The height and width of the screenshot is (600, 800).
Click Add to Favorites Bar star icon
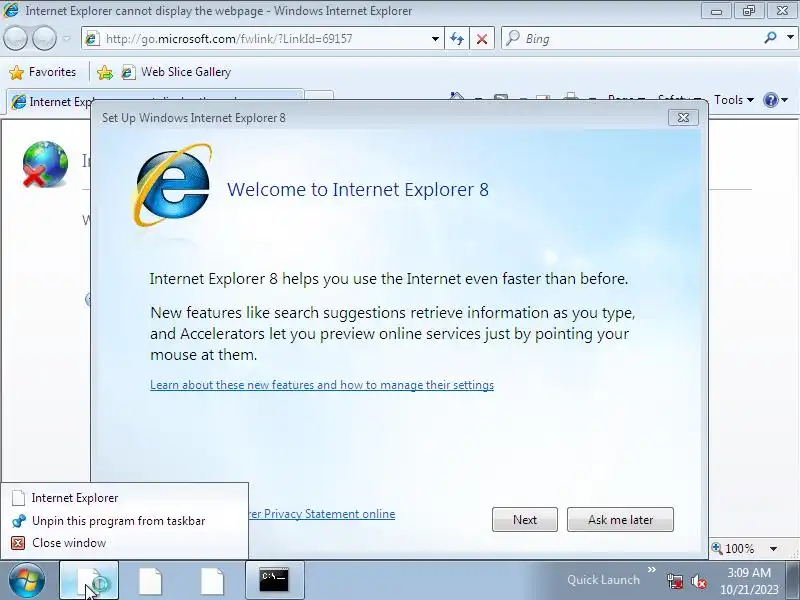coord(105,72)
